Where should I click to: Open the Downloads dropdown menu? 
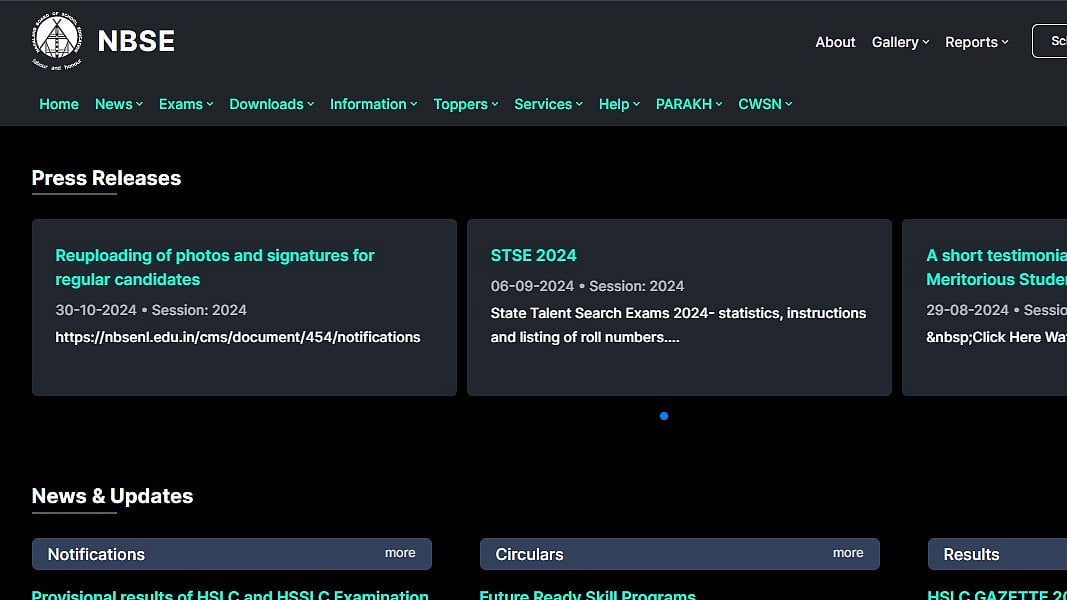point(271,104)
